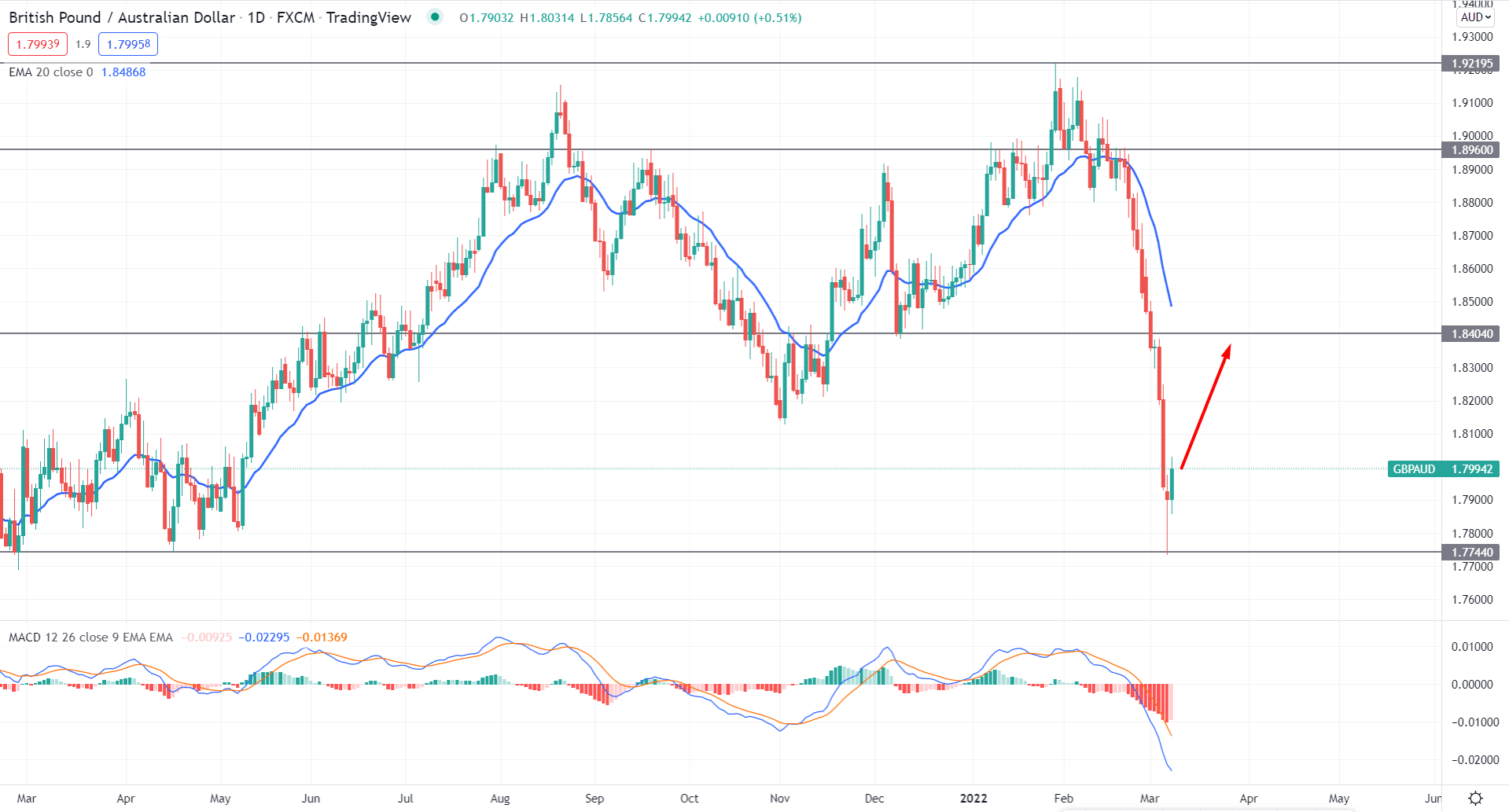Click the high price H1.80314 value

(547, 17)
